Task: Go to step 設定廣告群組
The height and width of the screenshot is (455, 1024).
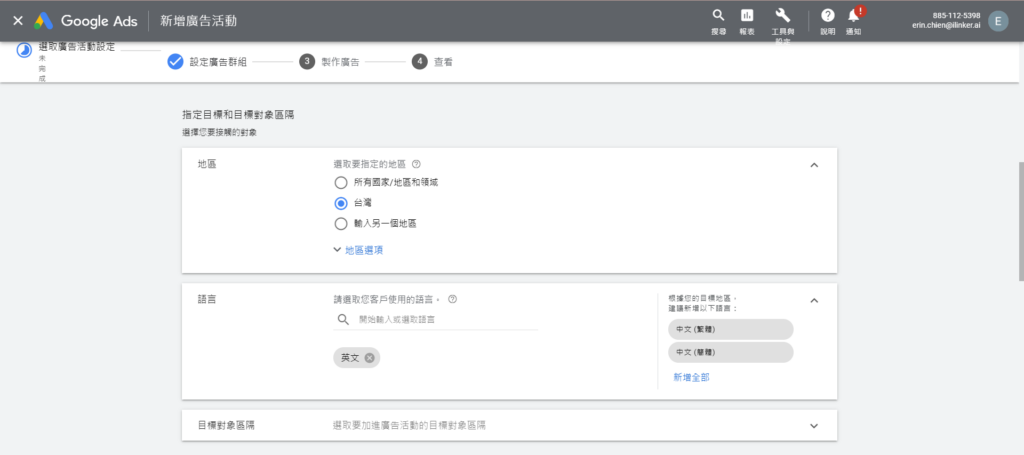Action: click(218, 63)
